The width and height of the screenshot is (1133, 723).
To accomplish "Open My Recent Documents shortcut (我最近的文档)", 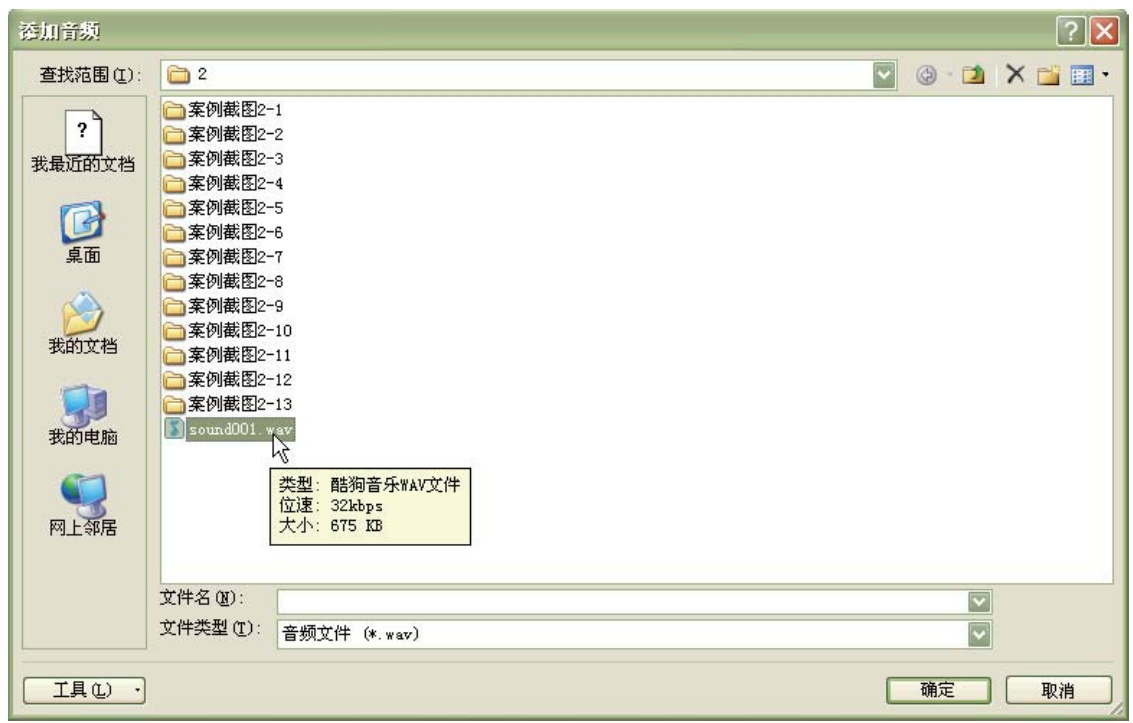I will (82, 142).
